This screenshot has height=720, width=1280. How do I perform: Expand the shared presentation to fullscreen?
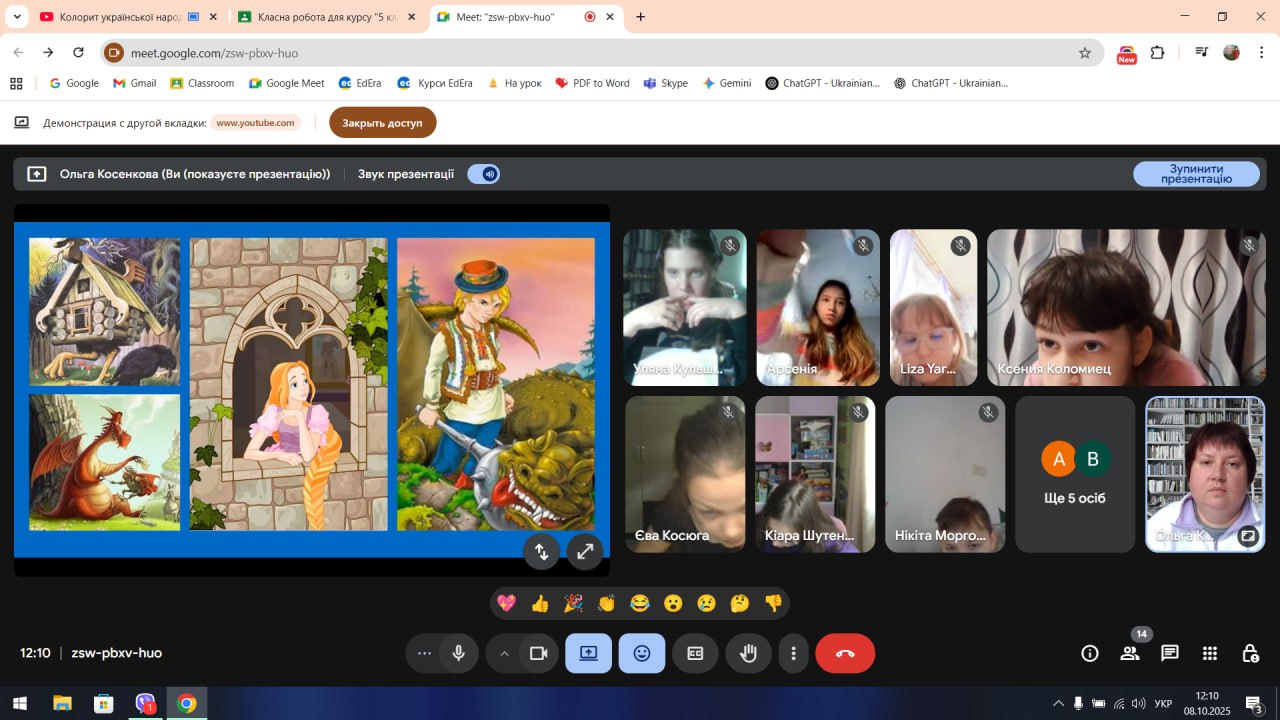(x=585, y=551)
